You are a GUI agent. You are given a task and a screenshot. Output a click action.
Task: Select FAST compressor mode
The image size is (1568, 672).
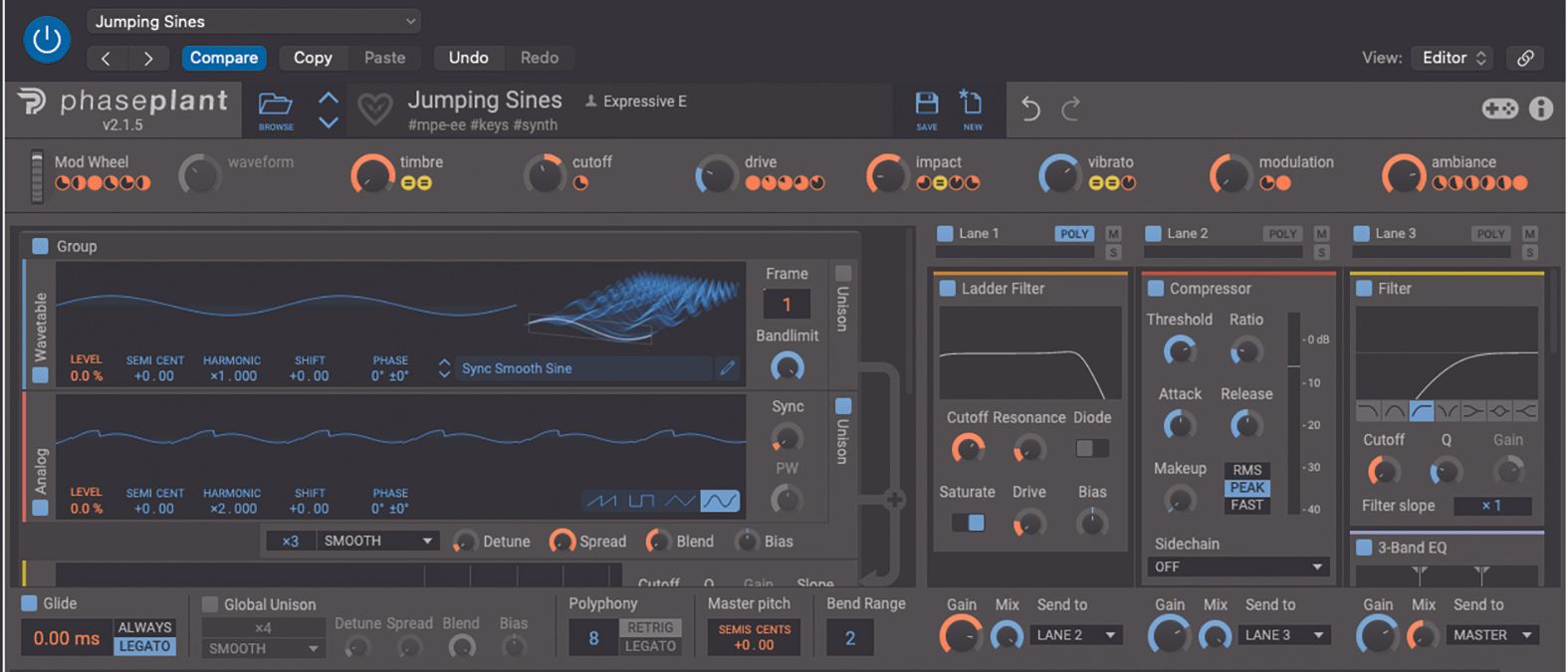pyautogui.click(x=1247, y=505)
